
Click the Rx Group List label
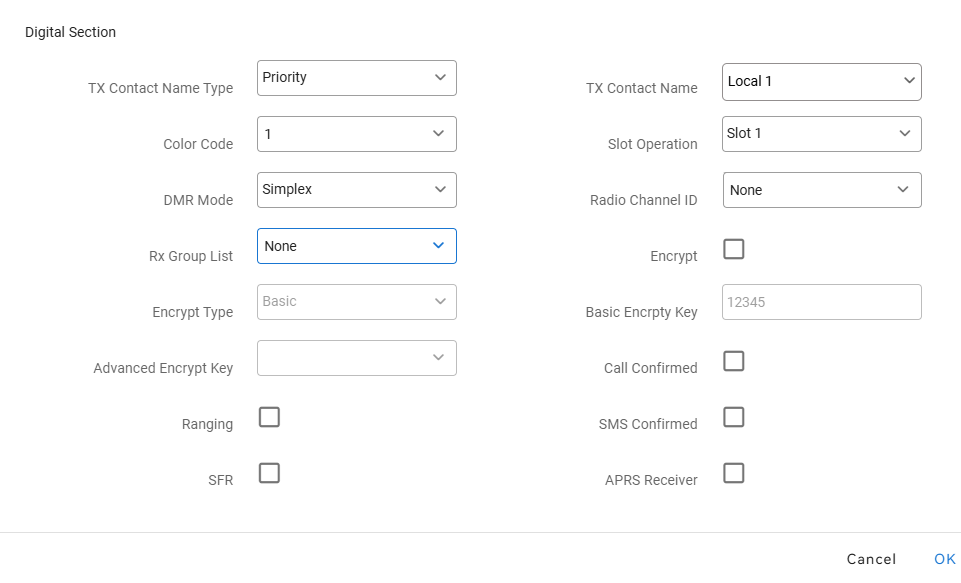[x=191, y=256]
